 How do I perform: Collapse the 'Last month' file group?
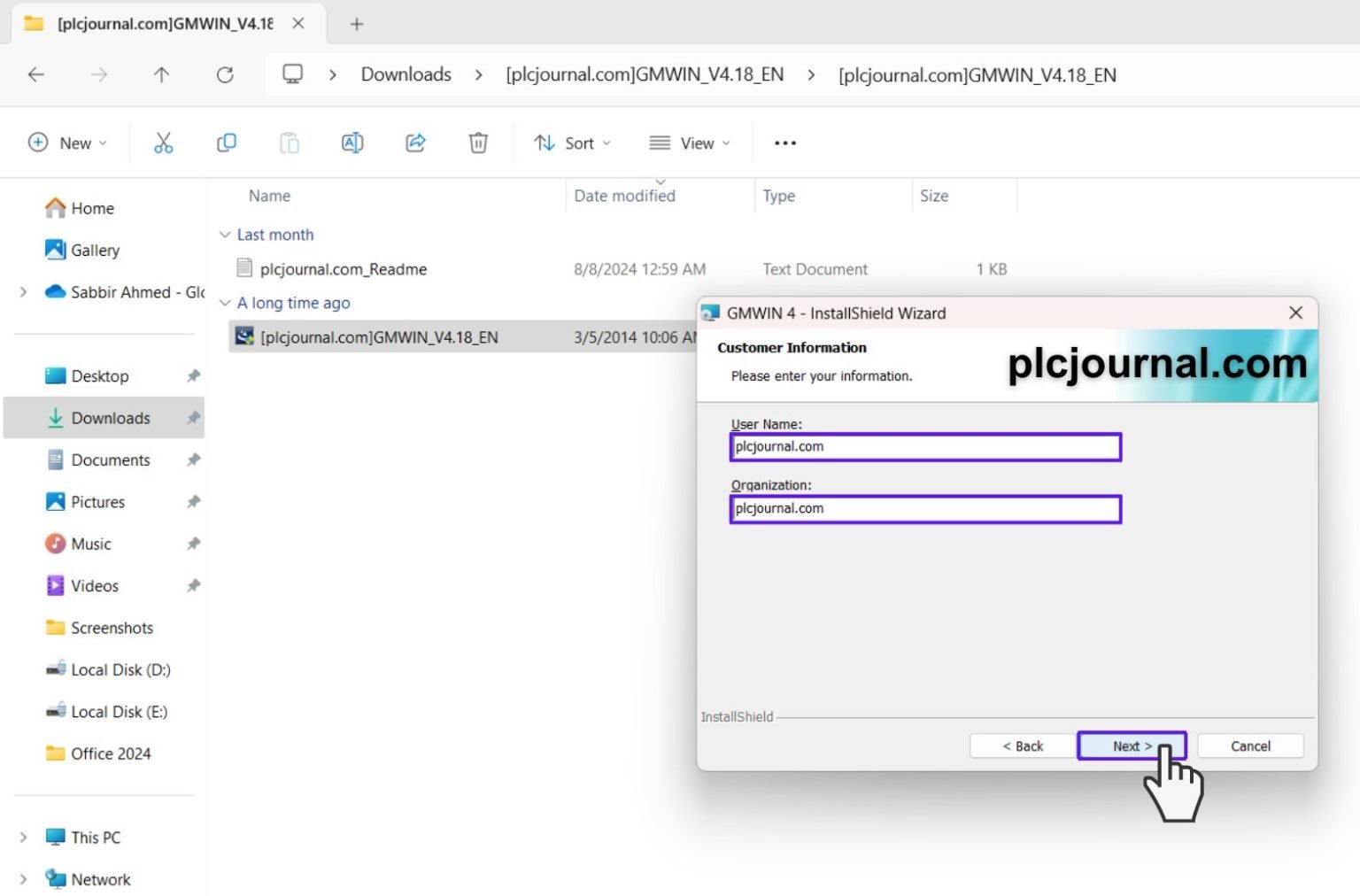[225, 235]
